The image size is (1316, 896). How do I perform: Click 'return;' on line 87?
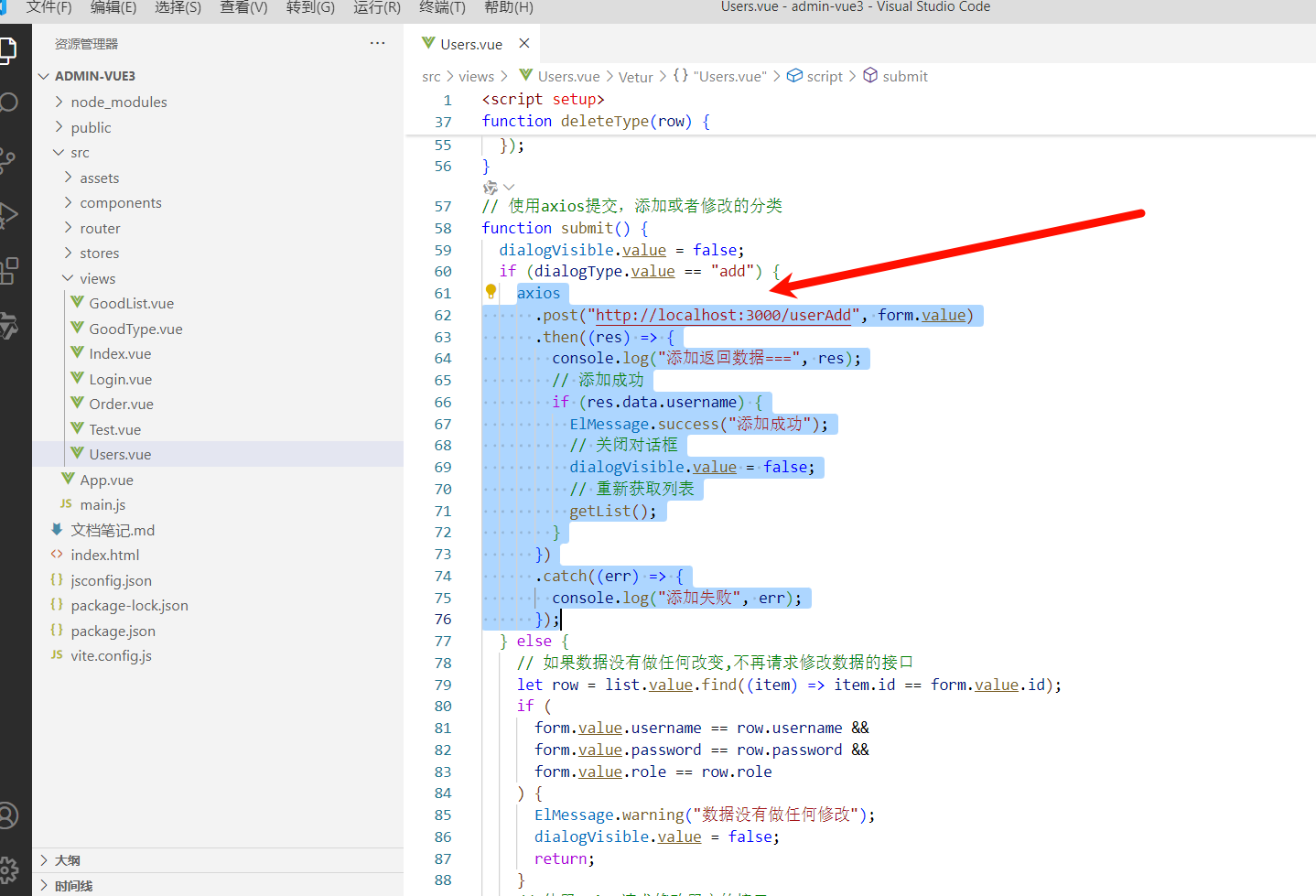click(565, 858)
